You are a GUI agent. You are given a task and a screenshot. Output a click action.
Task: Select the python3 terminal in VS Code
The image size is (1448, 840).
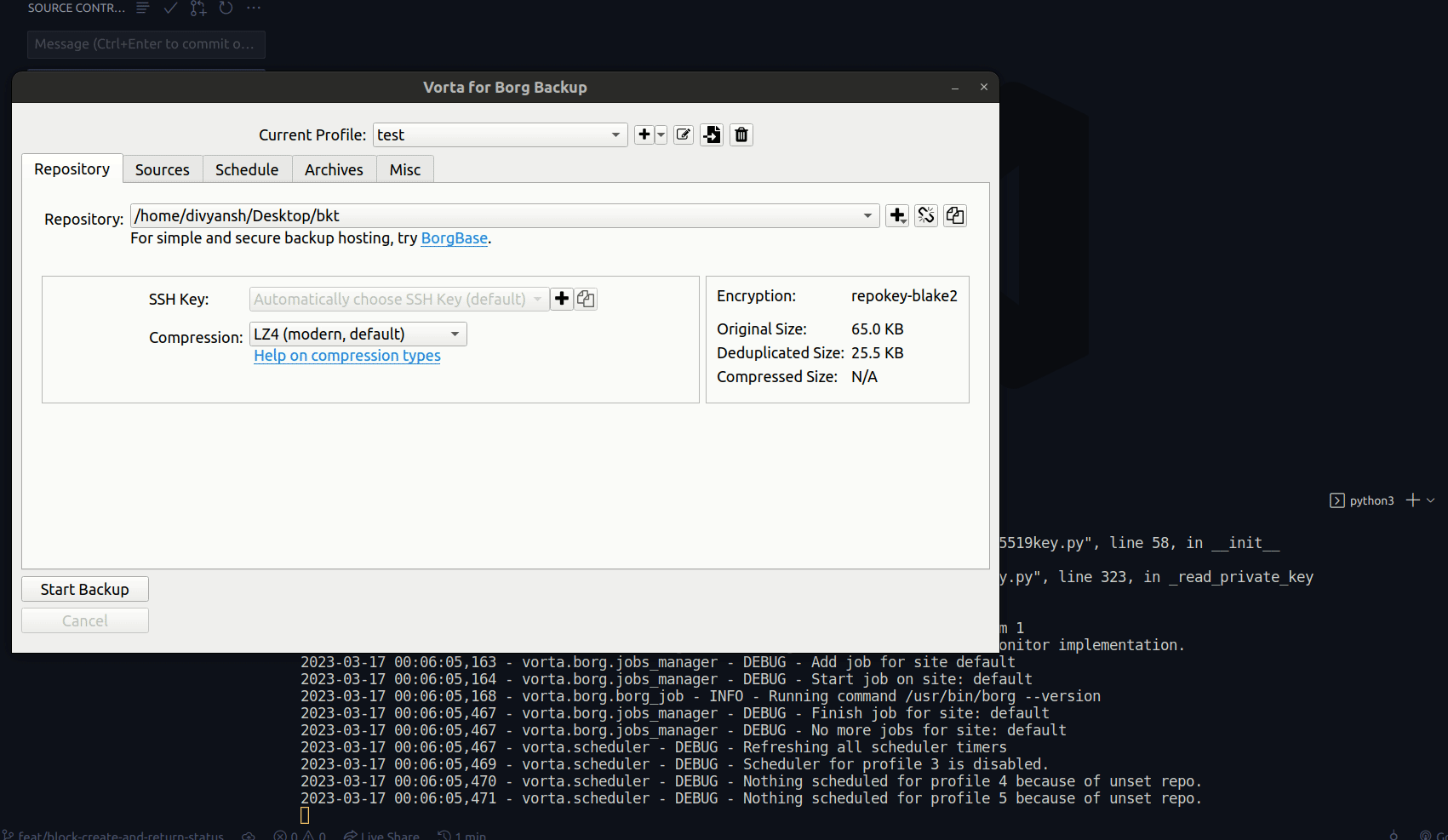[x=1362, y=500]
